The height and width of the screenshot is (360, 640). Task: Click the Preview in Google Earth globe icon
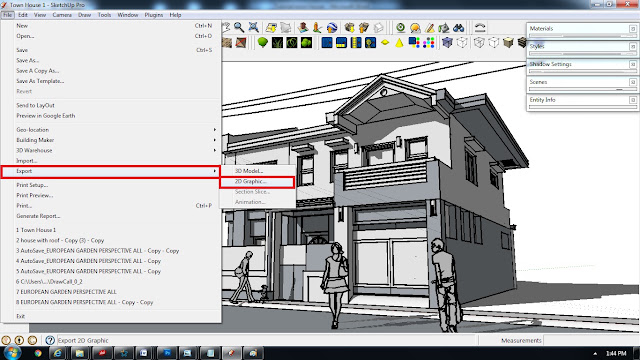(332, 27)
